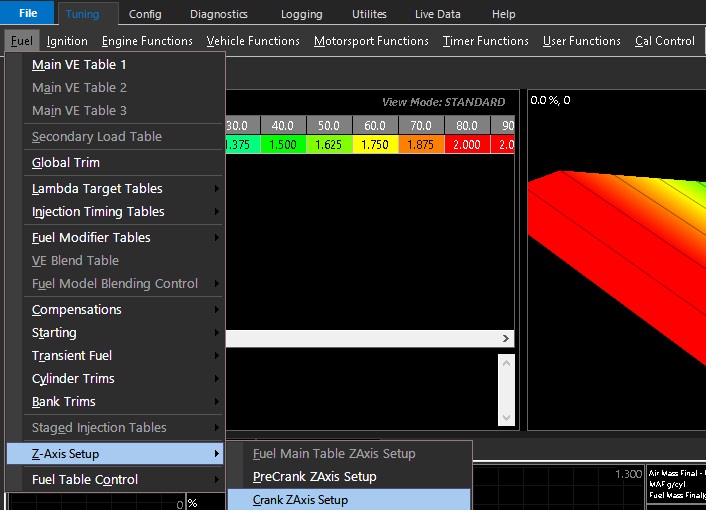706x510 pixels.
Task: Click the View Mode: STANDARD label
Action: coord(444,102)
